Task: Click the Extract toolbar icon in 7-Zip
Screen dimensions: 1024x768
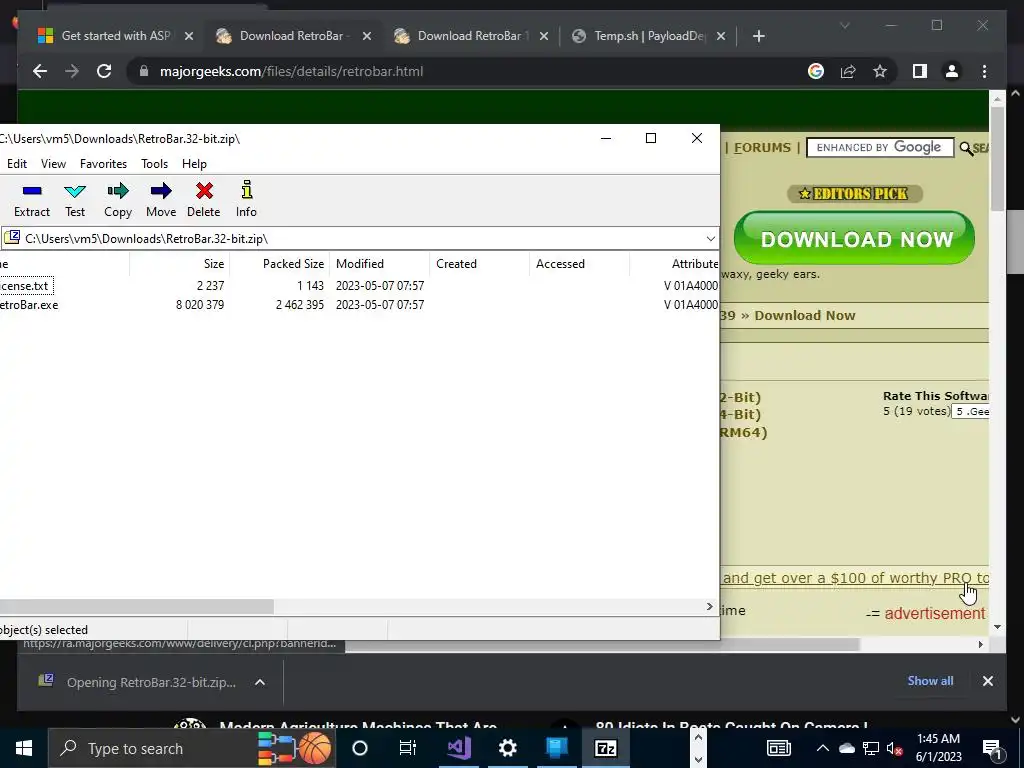Action: 31,200
